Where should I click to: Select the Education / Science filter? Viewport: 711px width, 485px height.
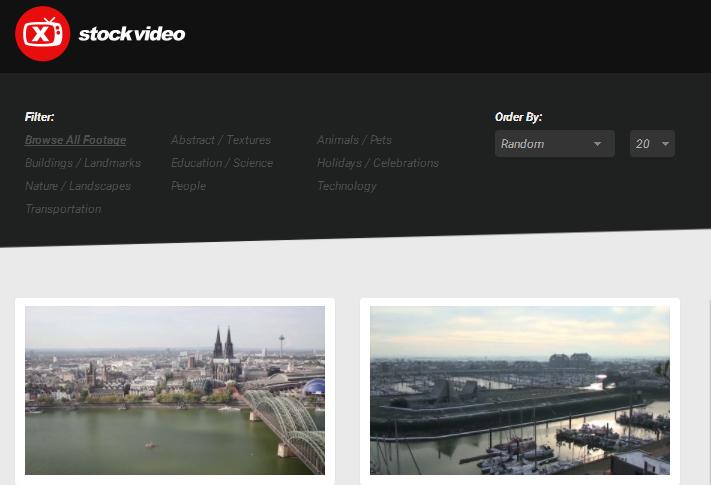[222, 163]
